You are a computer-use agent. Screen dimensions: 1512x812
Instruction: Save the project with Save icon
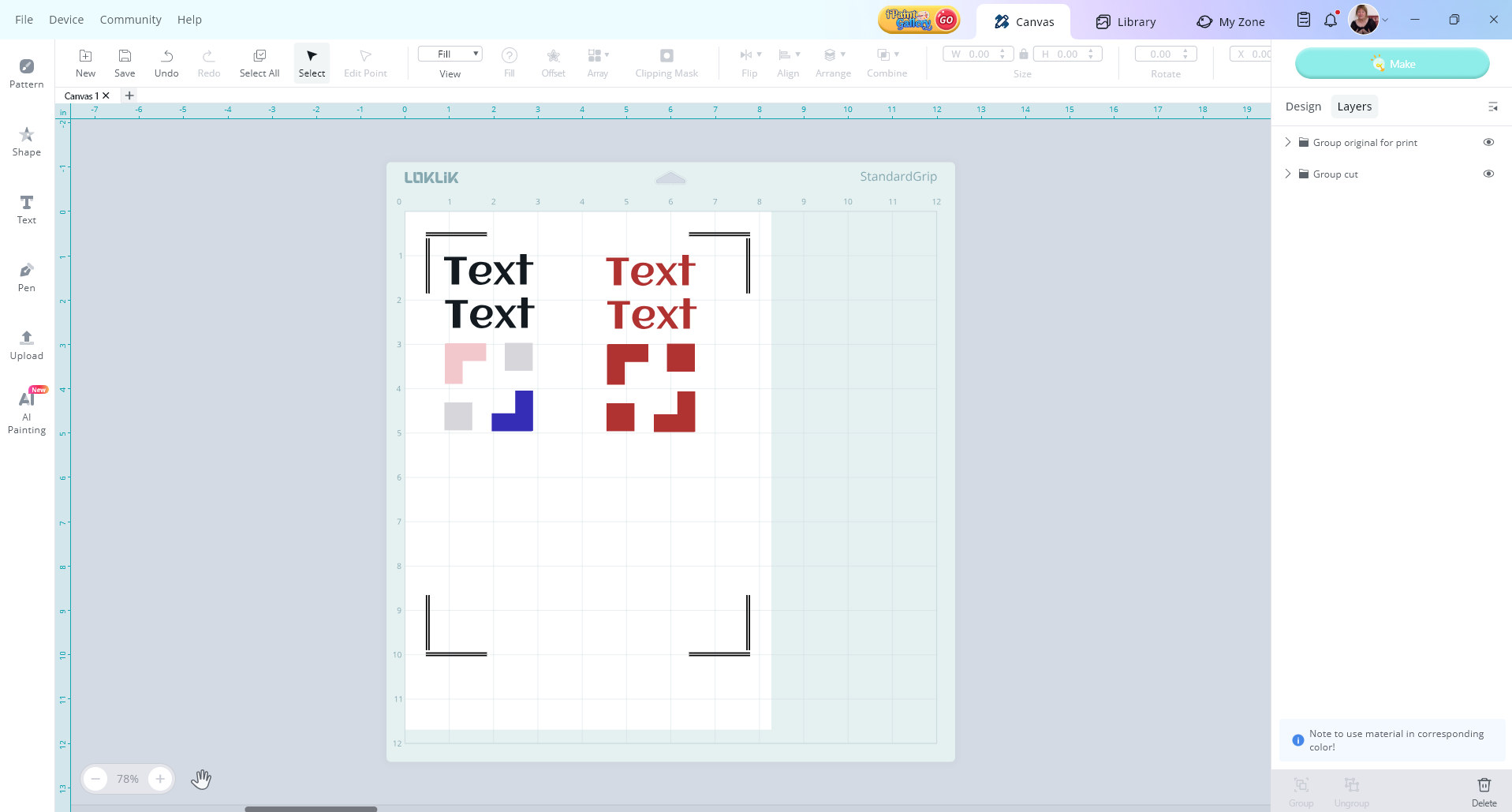(x=125, y=62)
